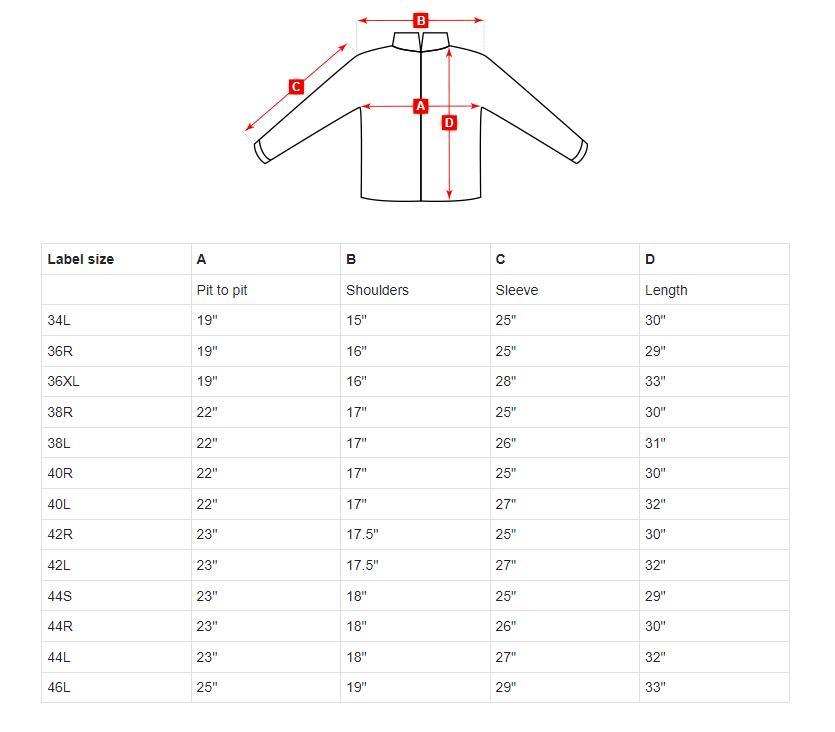Click the bottom hem of jacket outline
The image size is (835, 732).
[421, 199]
